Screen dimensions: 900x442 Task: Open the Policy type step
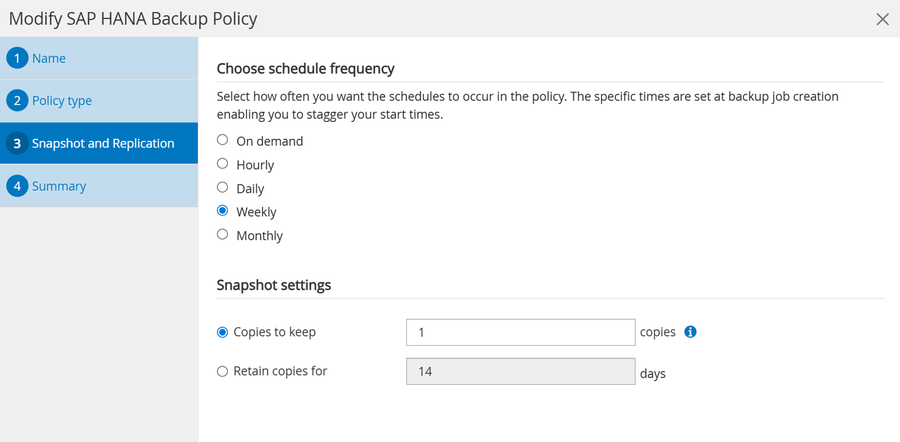pos(62,101)
